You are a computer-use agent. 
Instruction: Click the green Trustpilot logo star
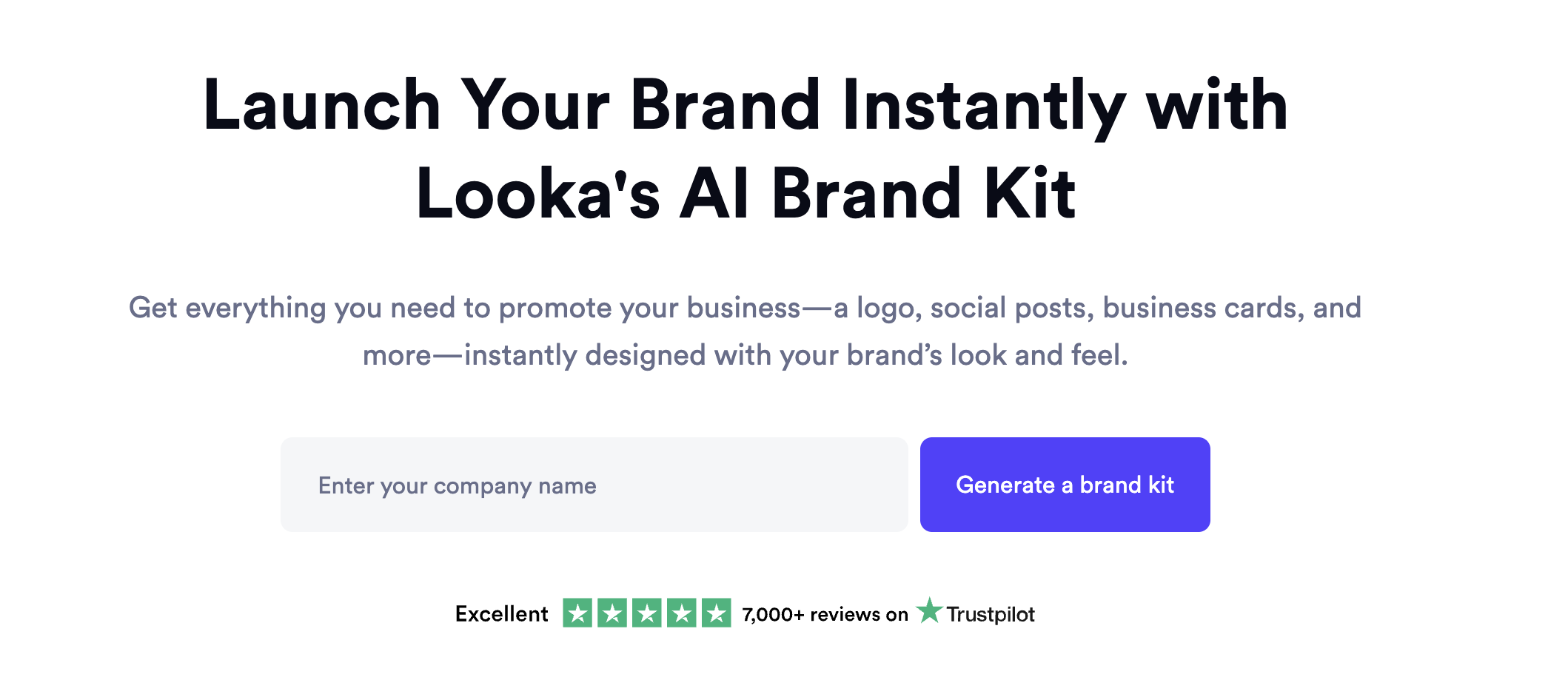click(x=929, y=611)
